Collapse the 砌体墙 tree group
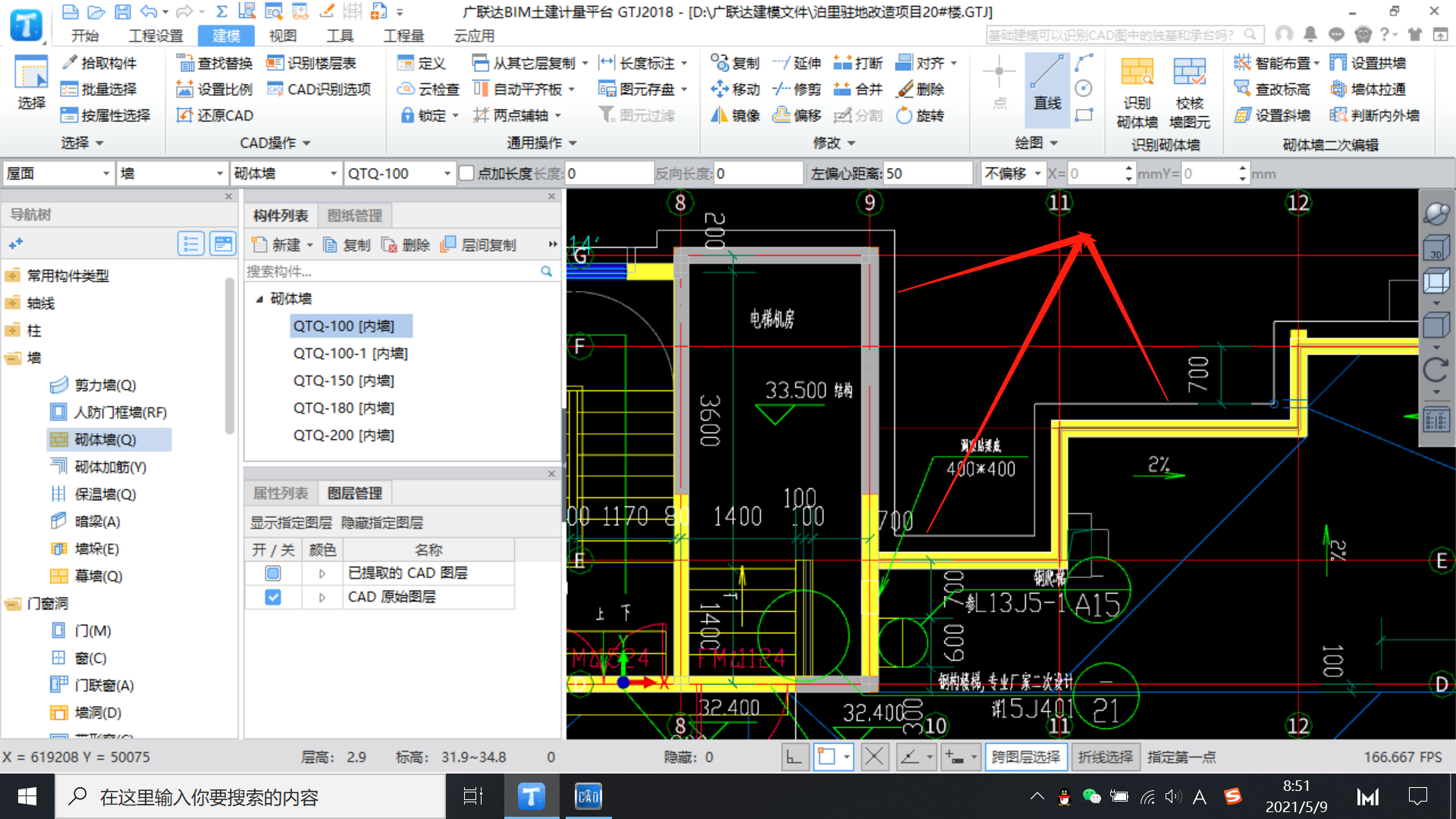Image resolution: width=1456 pixels, height=819 pixels. click(259, 299)
